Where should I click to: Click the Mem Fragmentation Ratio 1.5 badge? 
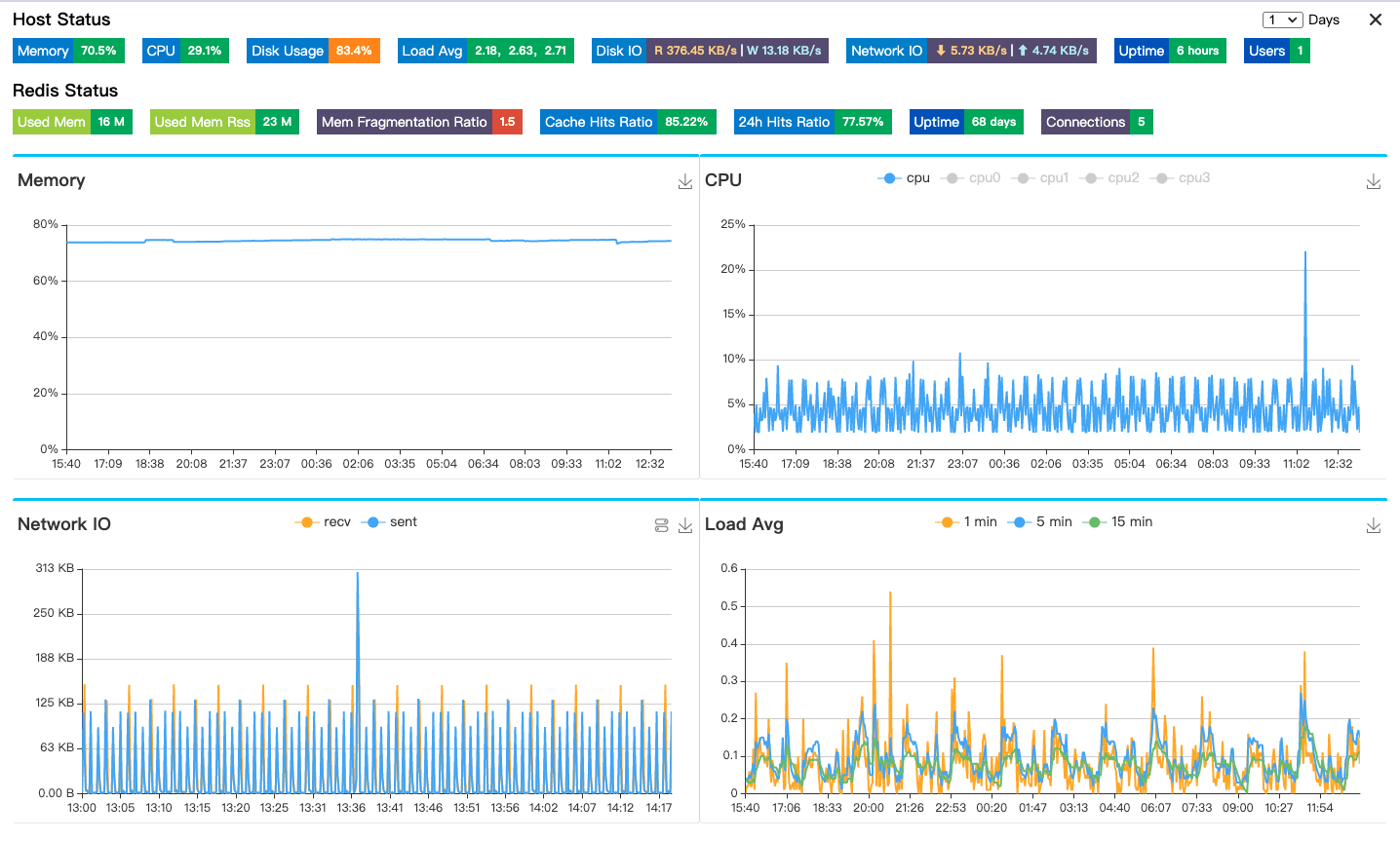click(419, 122)
